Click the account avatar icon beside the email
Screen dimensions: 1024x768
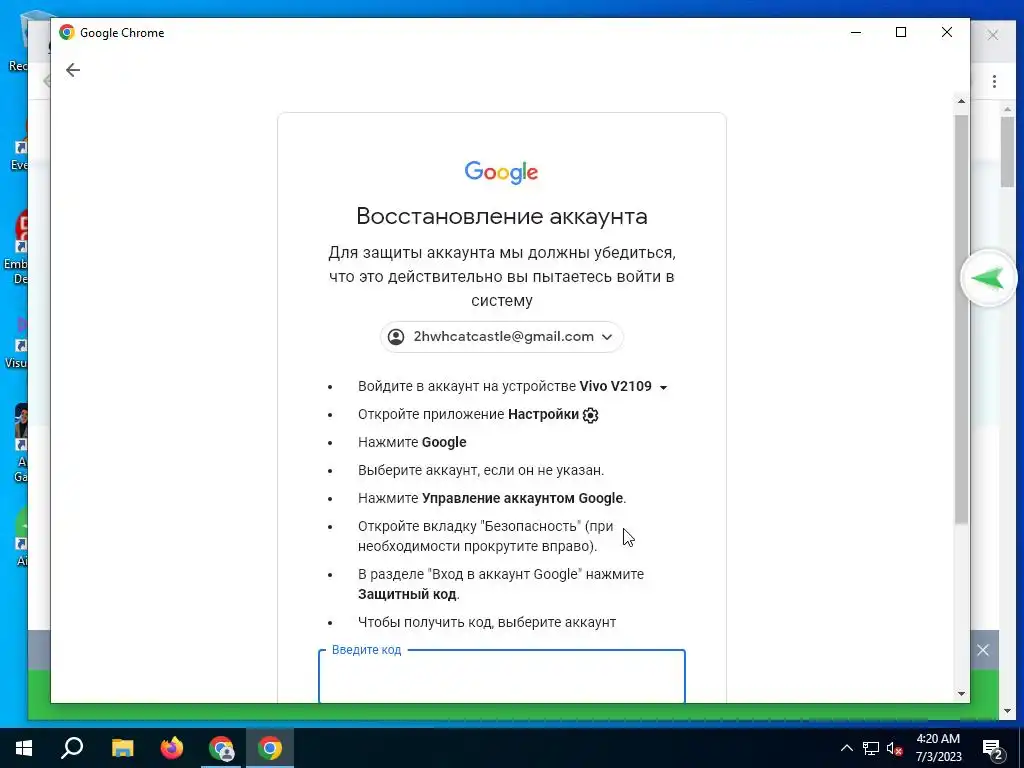tap(396, 337)
